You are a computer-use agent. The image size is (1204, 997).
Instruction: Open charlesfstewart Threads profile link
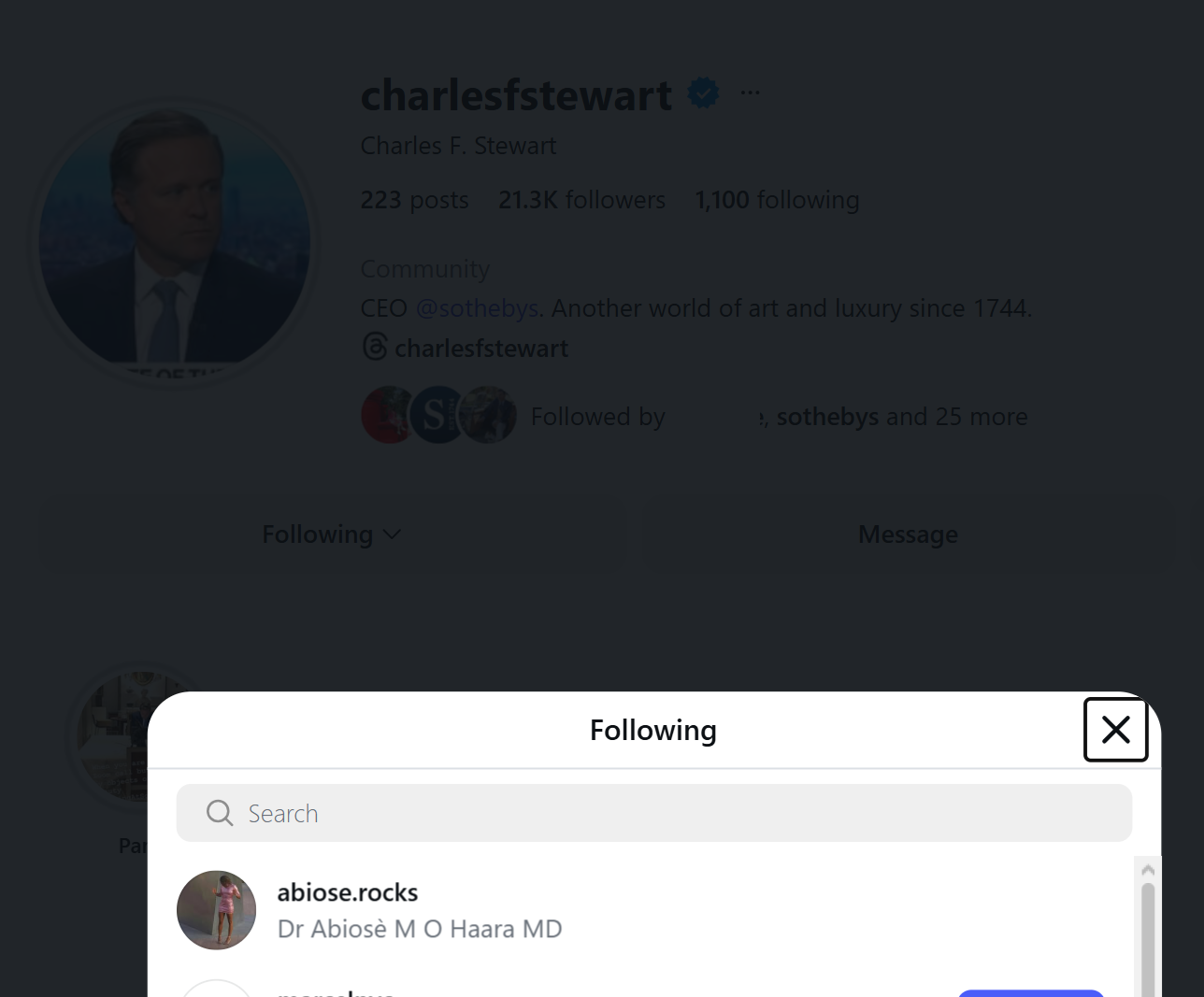pyautogui.click(x=481, y=349)
